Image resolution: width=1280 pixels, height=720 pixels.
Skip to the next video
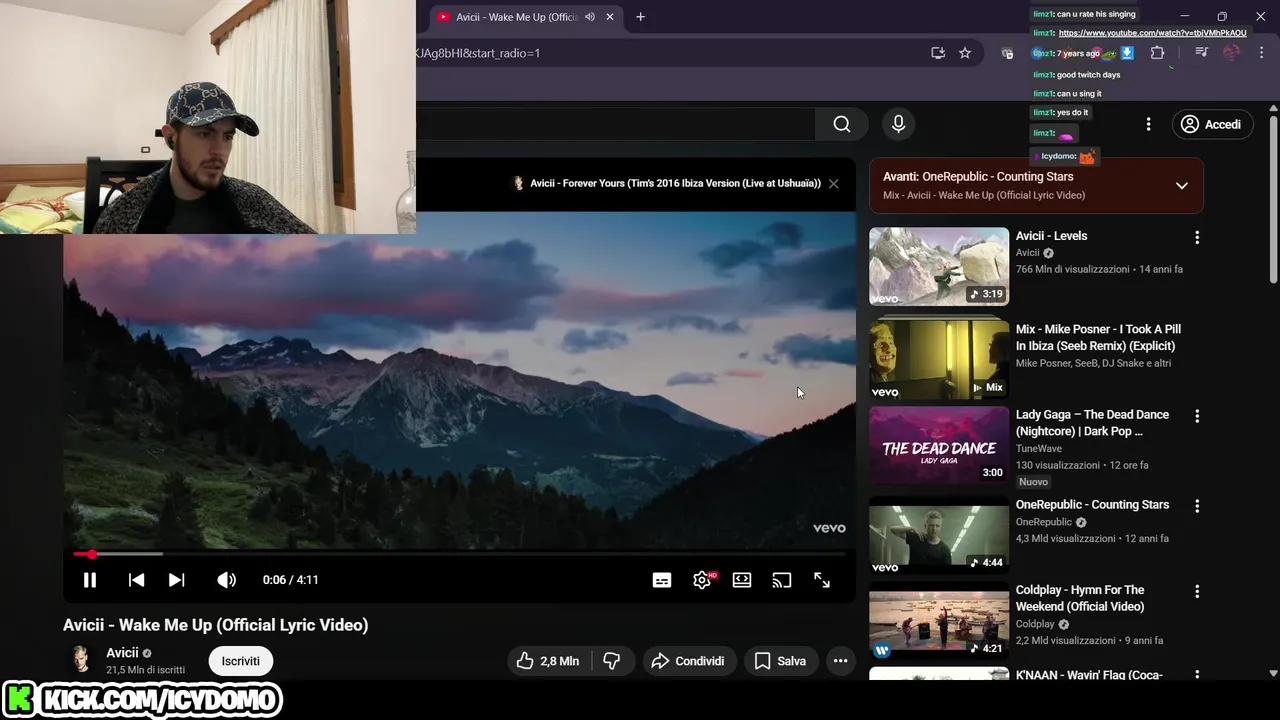[176, 580]
